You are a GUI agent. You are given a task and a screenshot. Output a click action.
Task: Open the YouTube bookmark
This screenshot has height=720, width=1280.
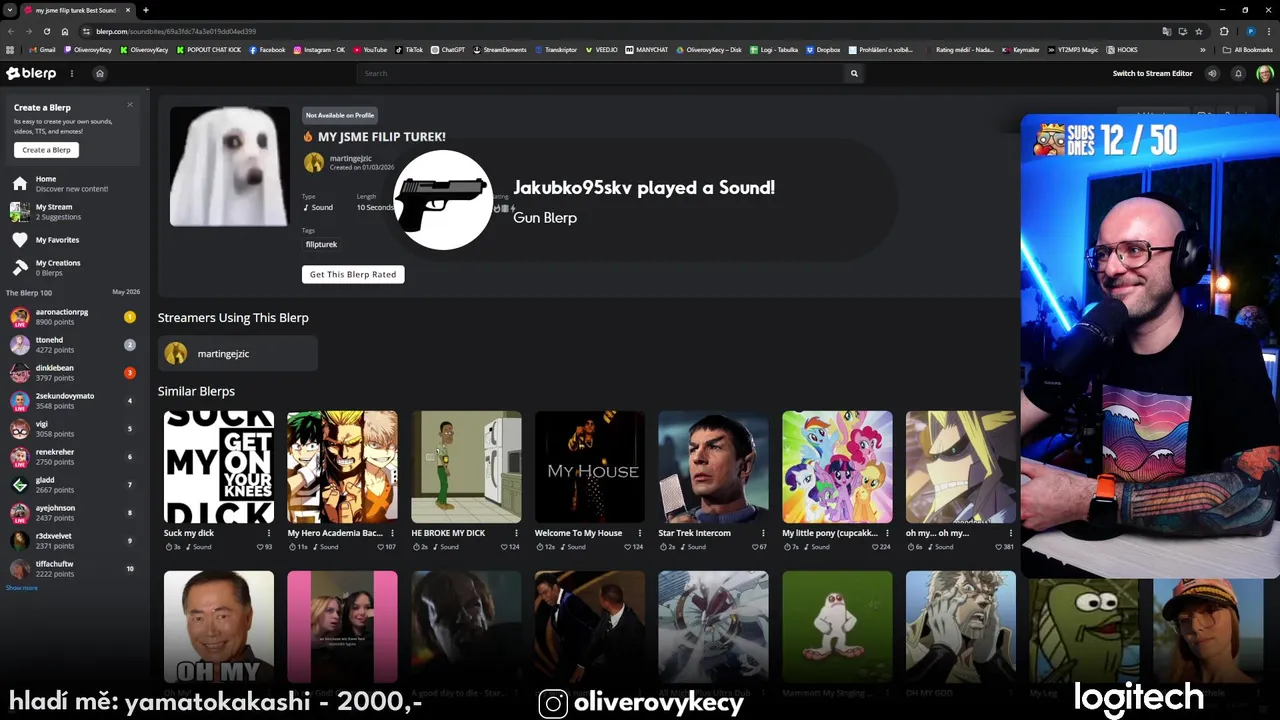click(370, 49)
